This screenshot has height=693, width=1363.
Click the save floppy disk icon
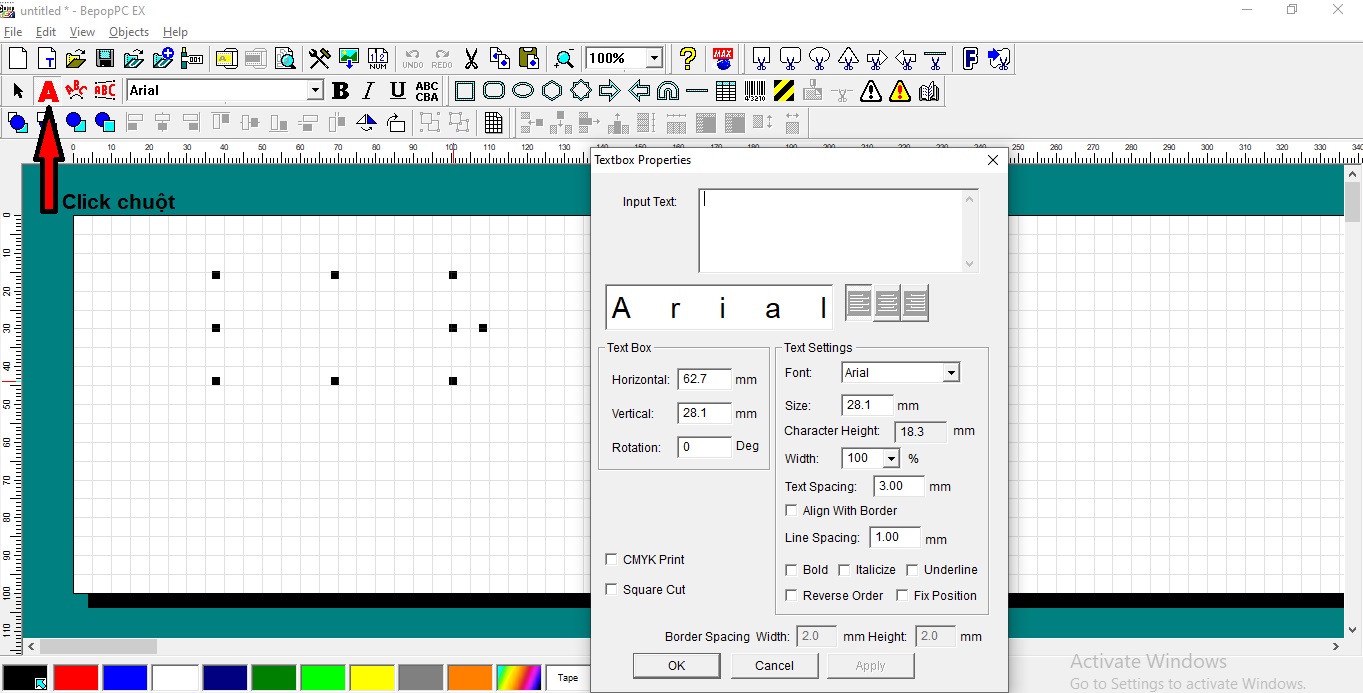pyautogui.click(x=104, y=59)
